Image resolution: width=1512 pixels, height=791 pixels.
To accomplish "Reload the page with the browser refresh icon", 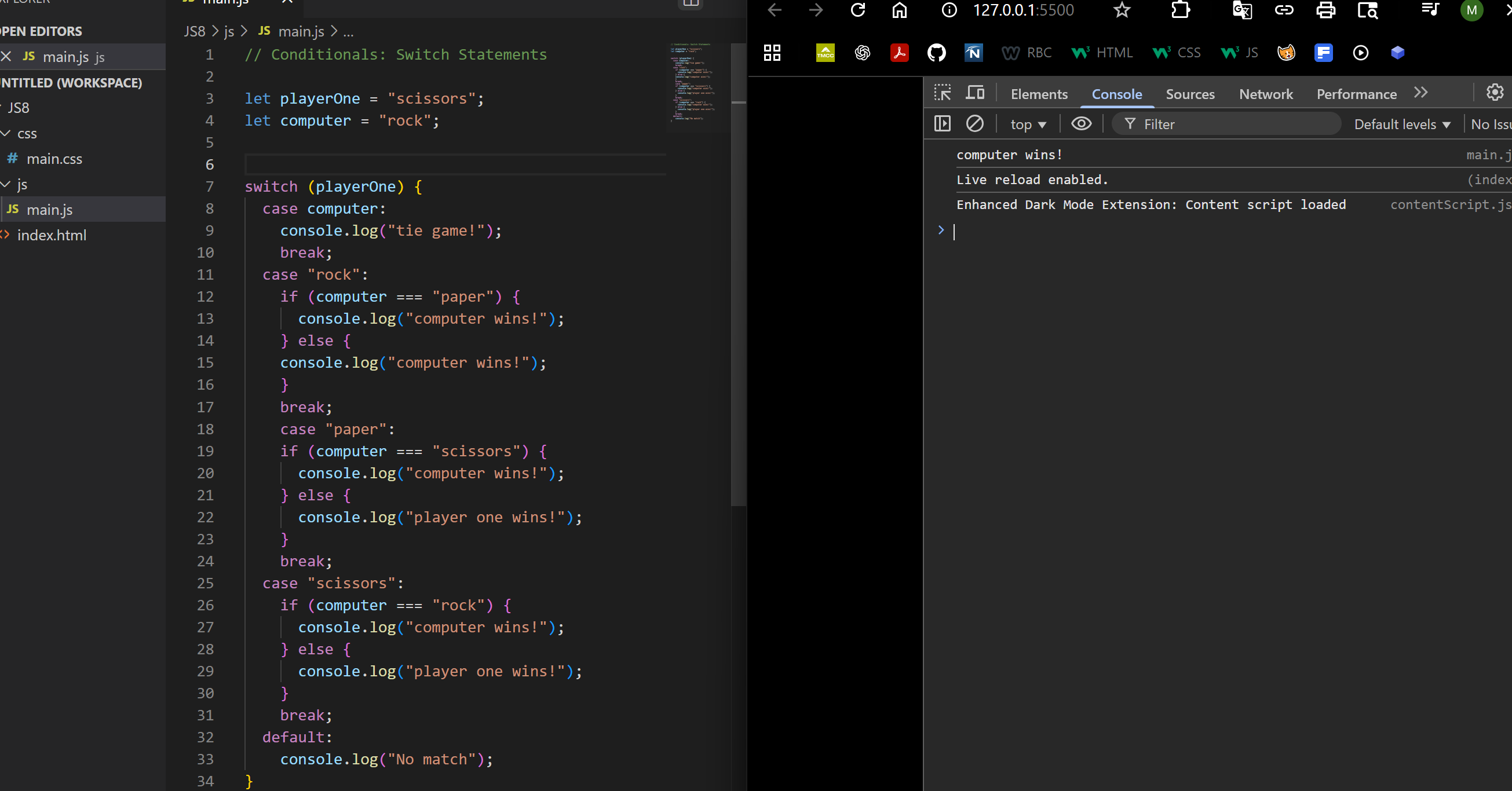I will [857, 10].
